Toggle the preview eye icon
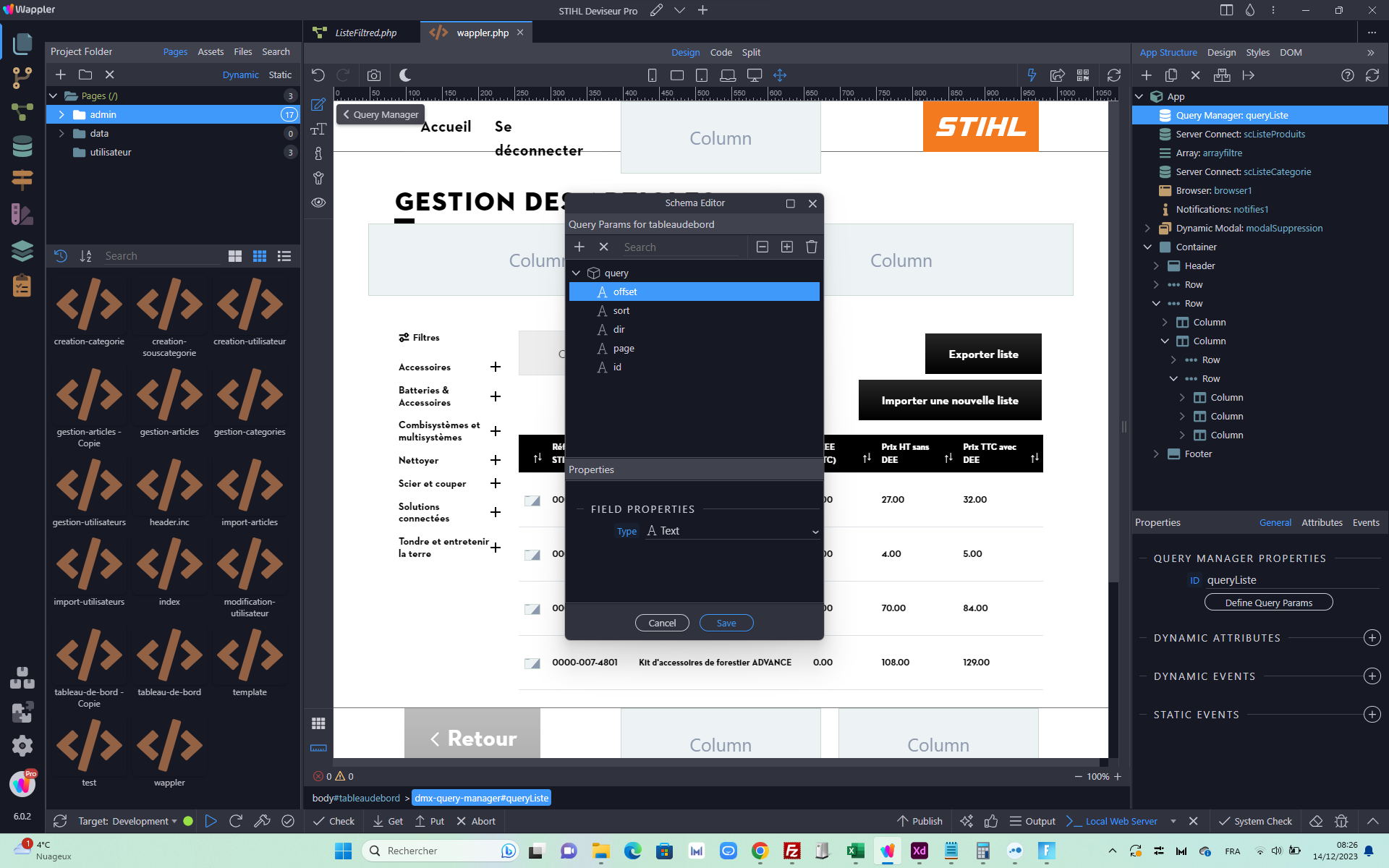 pyautogui.click(x=318, y=203)
